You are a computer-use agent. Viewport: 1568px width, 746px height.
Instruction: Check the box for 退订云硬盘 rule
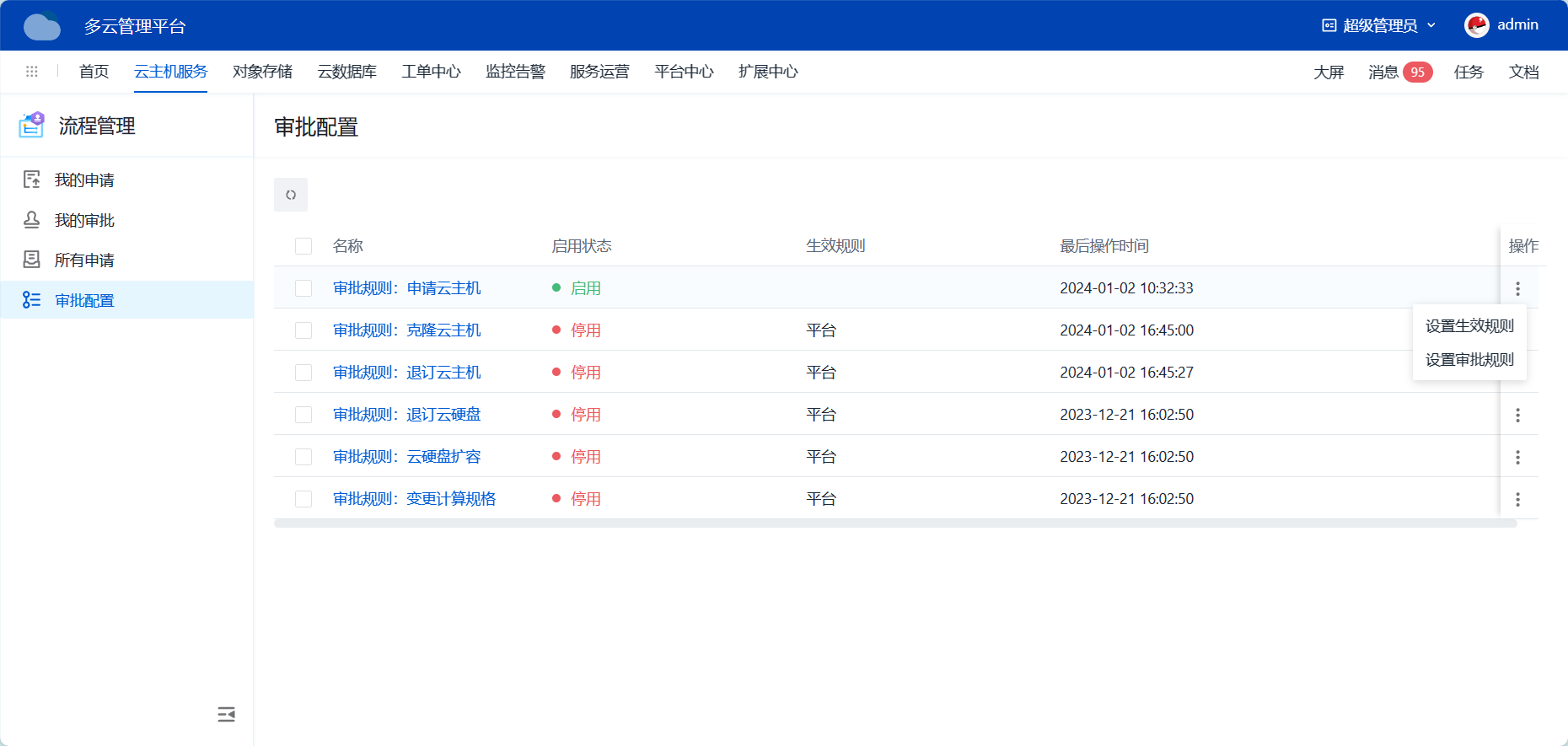click(303, 415)
